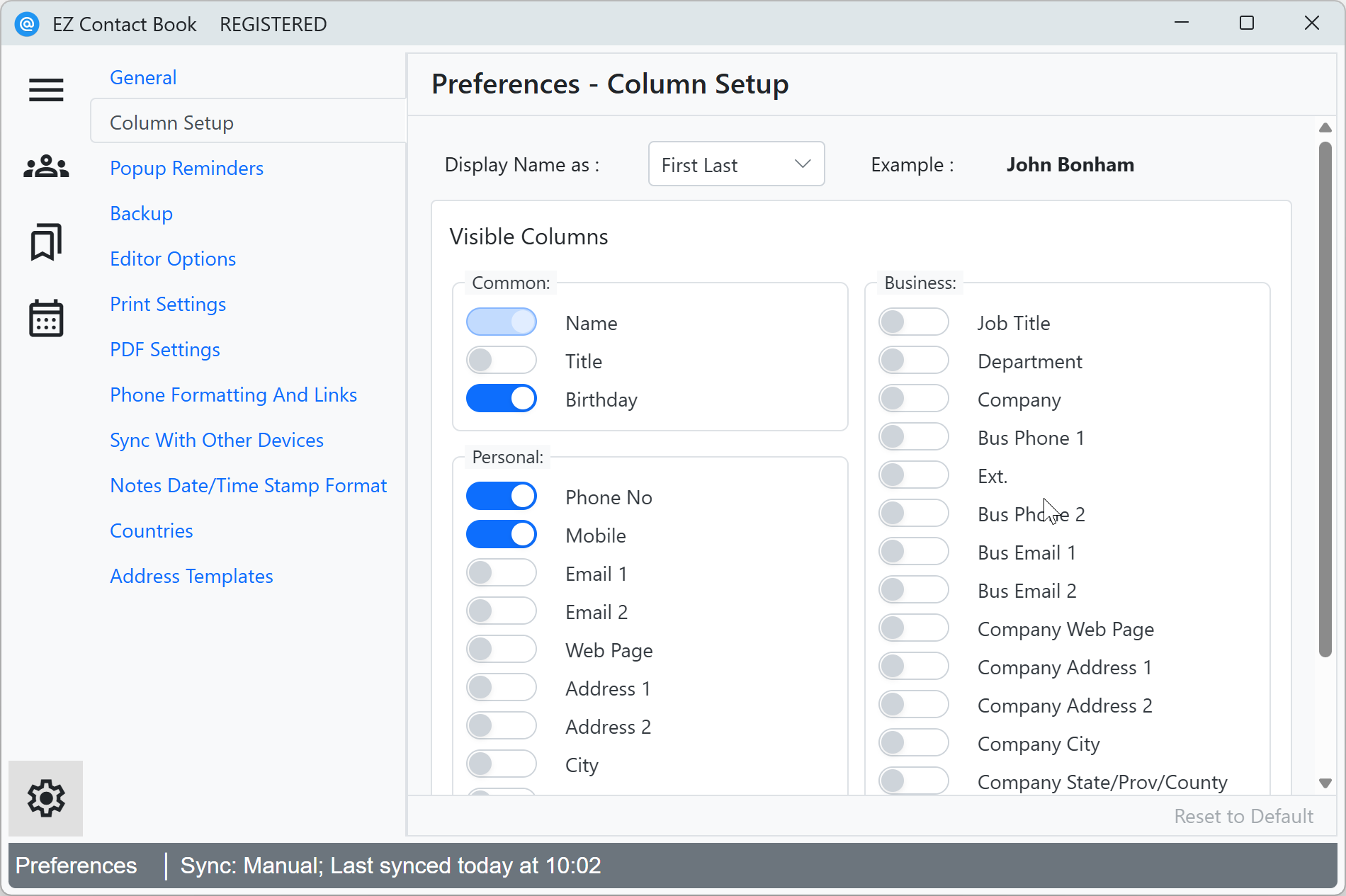
Task: Disable the Birthday column toggle
Action: pyautogui.click(x=502, y=398)
